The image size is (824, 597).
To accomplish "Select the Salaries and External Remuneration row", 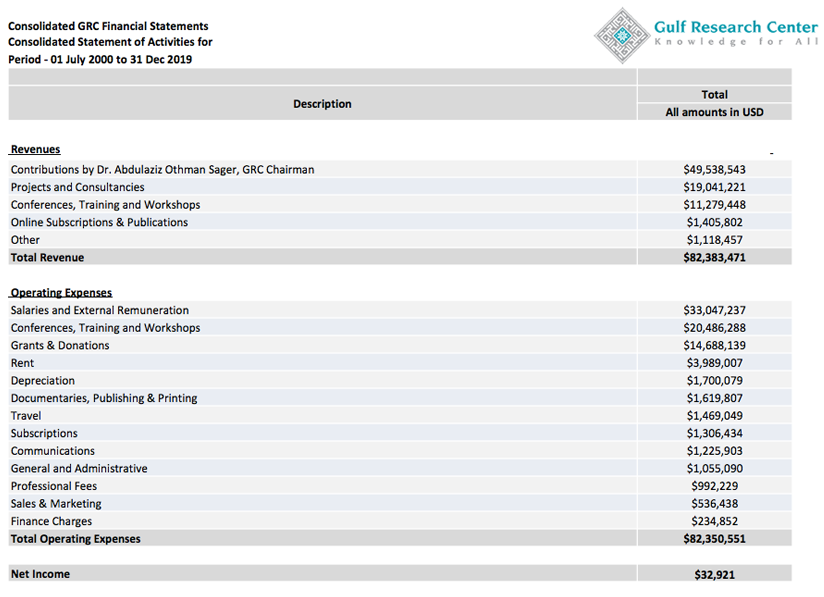I will pos(100,310).
